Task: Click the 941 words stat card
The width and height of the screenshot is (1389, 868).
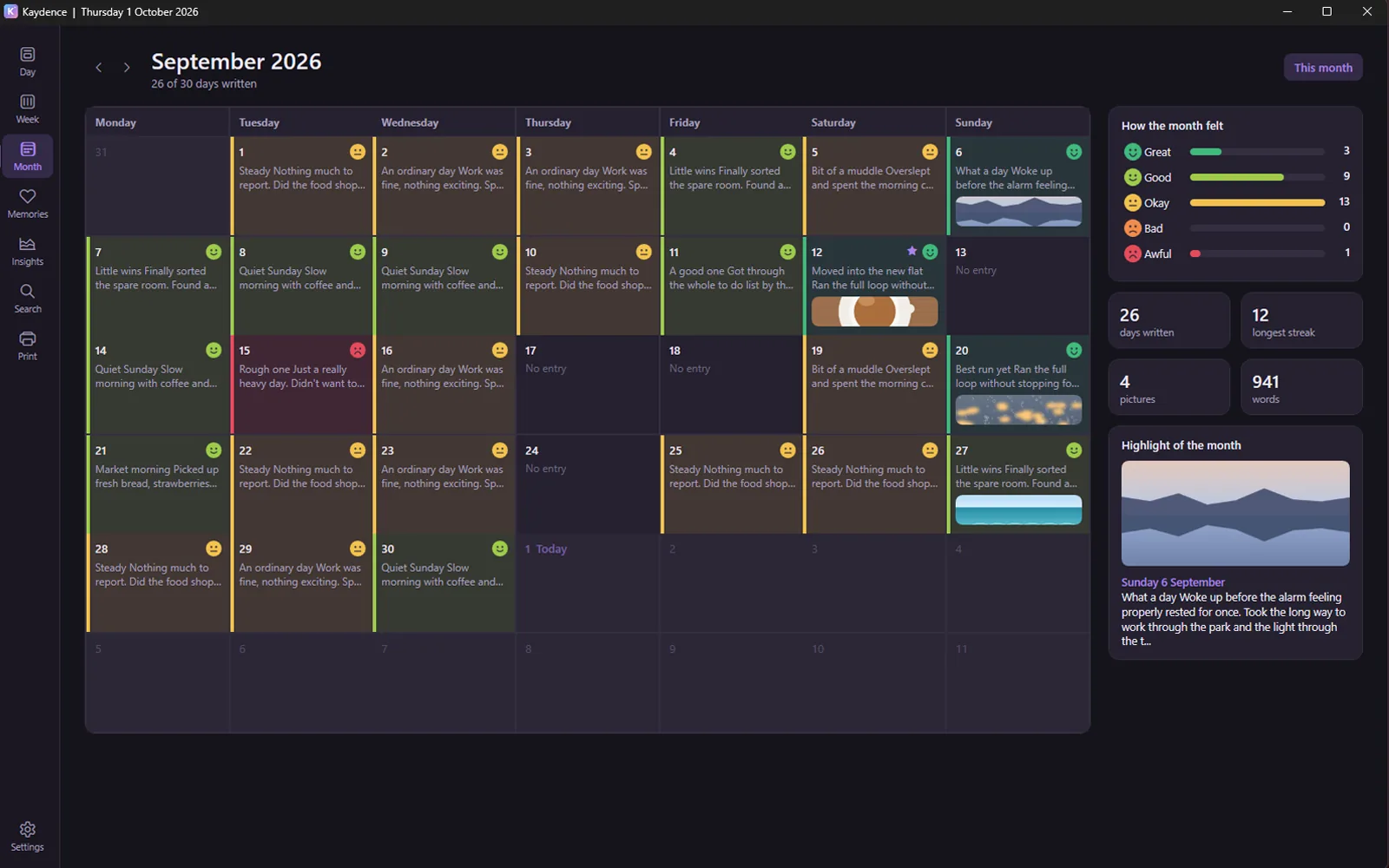Action: 1301,388
